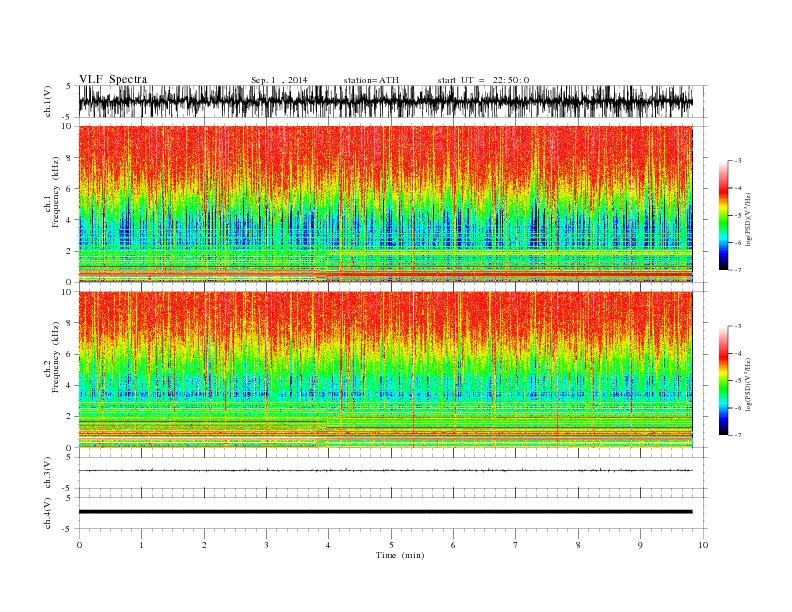
Task: Click time axis tick label "1" at bottom
Action: pos(141,545)
